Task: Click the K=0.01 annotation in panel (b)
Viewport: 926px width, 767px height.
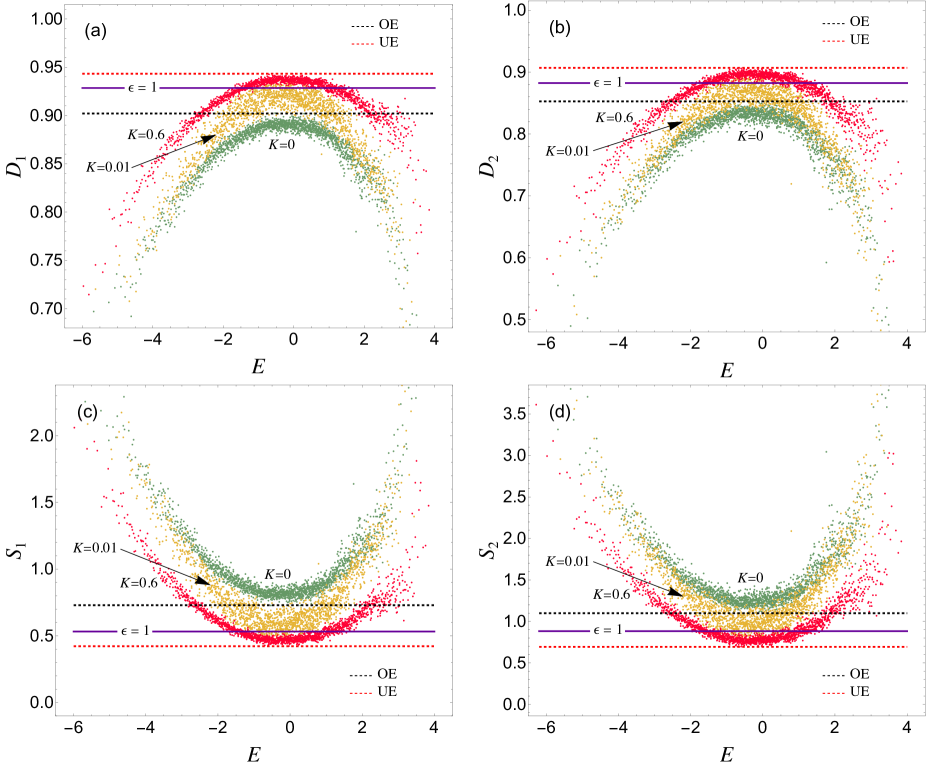Action: pyautogui.click(x=568, y=151)
